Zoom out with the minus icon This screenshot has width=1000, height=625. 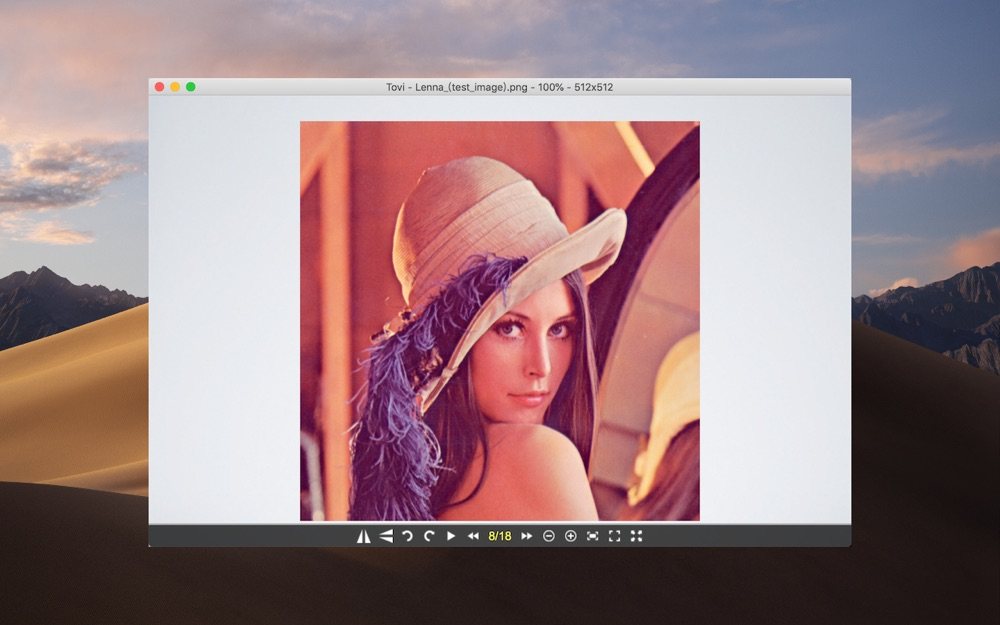tap(548, 536)
